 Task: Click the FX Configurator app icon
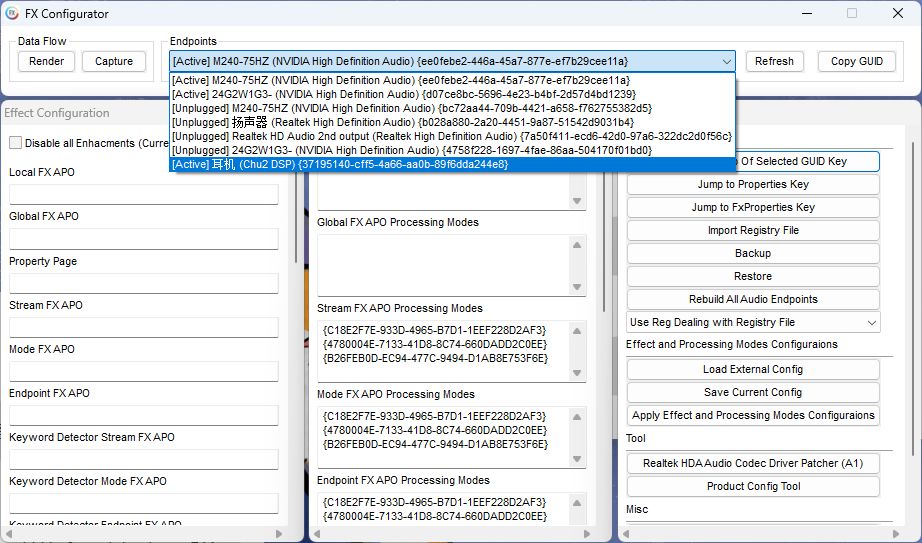12,14
